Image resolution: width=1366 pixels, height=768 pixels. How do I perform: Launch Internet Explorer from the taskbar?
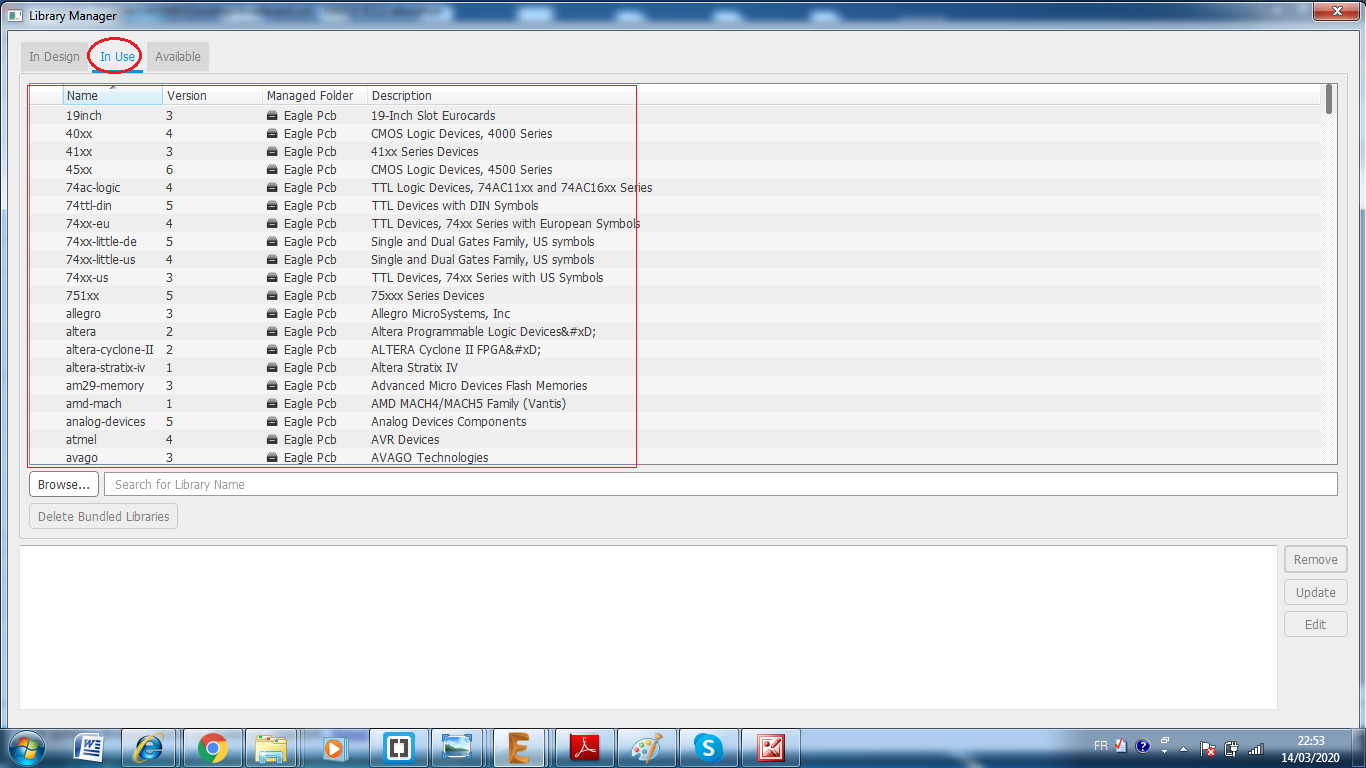tap(148, 748)
